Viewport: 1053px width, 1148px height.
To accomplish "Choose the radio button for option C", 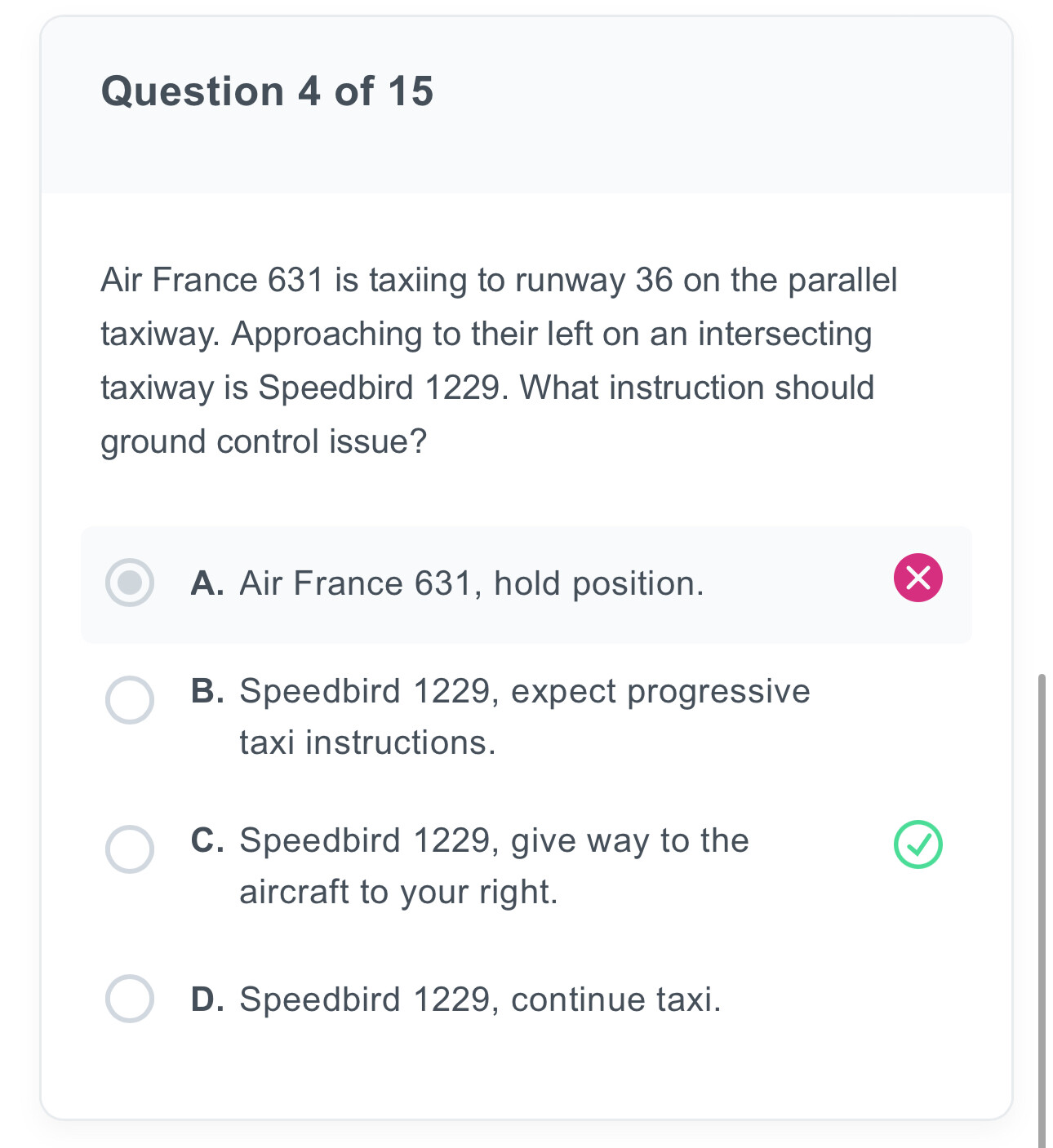I will (130, 849).
